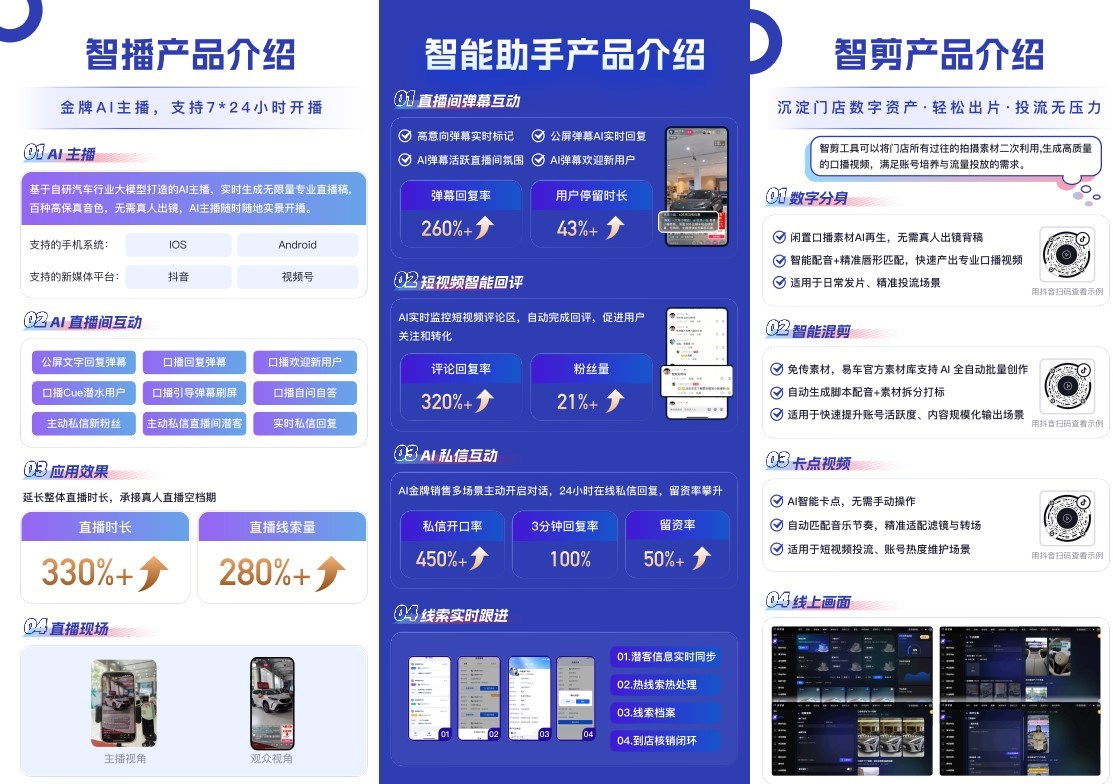This screenshot has width=1113, height=784.
Task: Click the 口播Cue潜水用户 tag
Action: tap(84, 392)
